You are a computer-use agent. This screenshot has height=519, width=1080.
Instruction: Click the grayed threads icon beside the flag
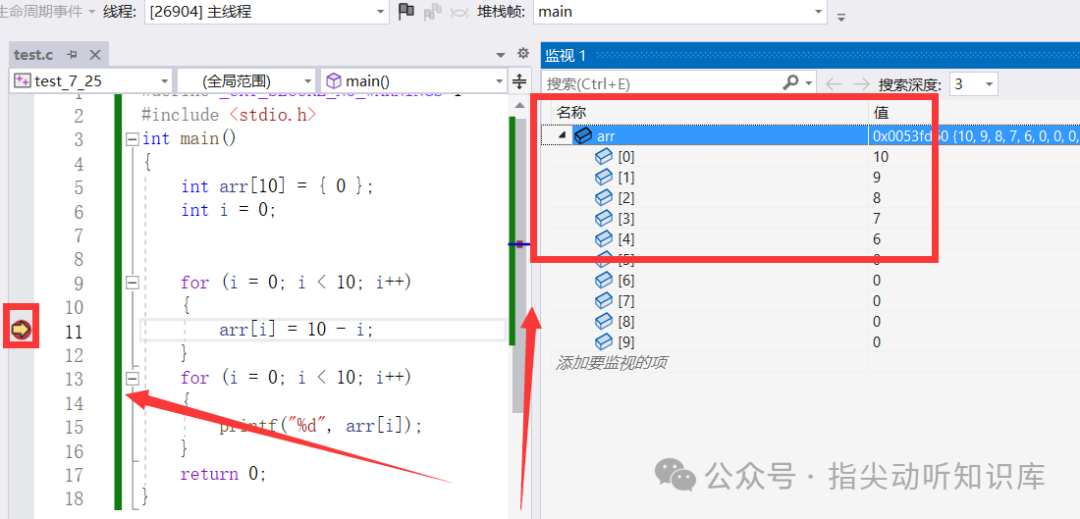coord(433,11)
